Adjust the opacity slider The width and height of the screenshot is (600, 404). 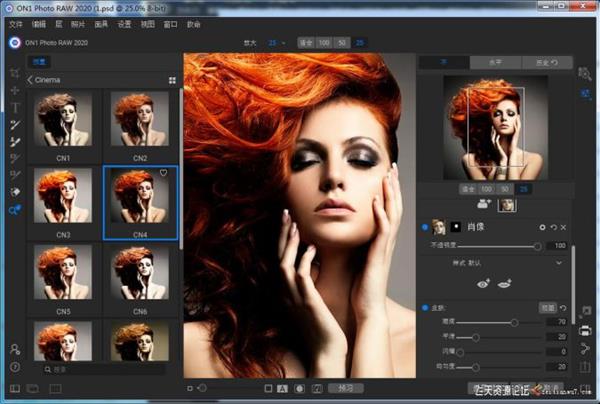coord(537,245)
